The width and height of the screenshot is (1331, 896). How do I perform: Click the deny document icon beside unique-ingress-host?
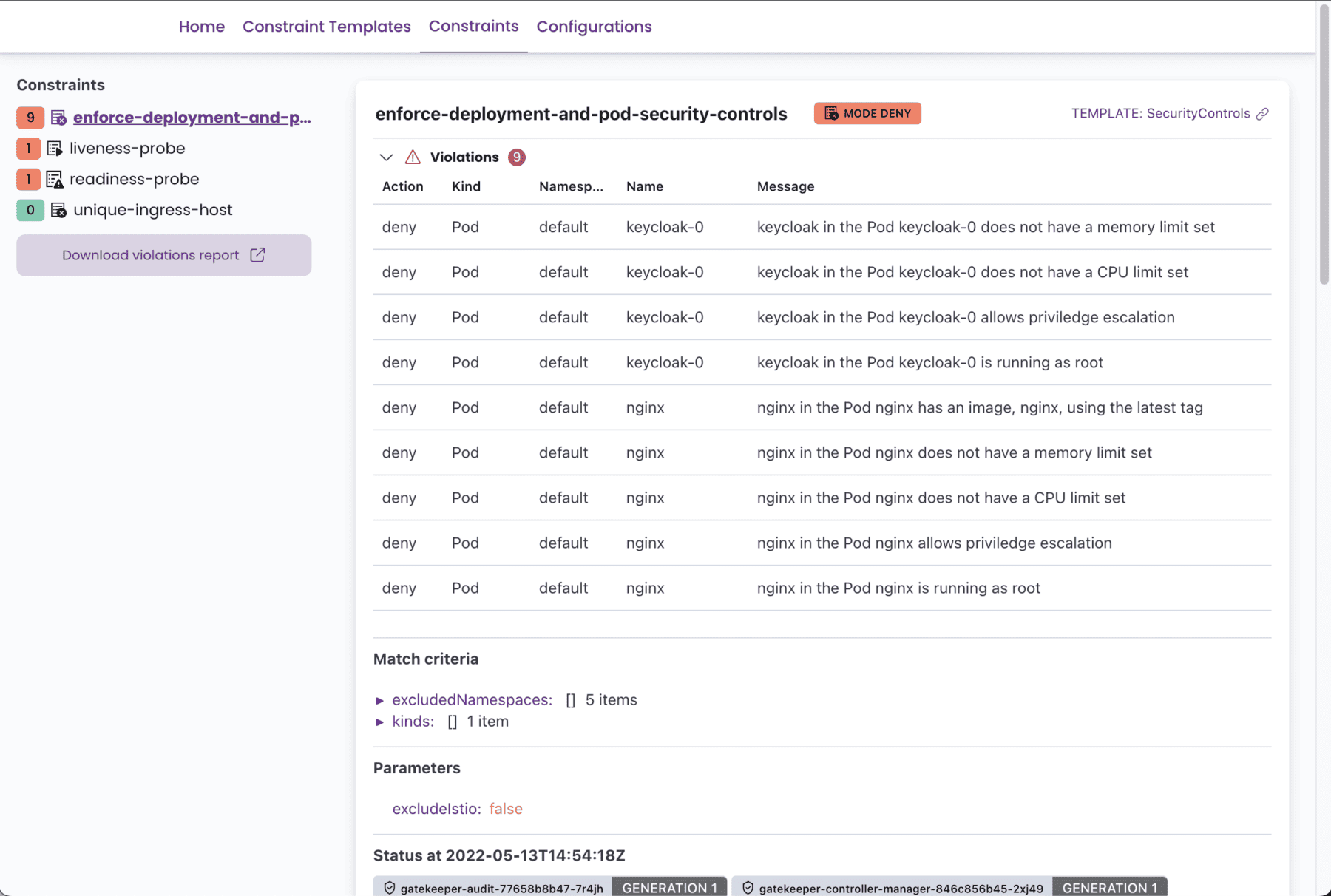tap(58, 210)
